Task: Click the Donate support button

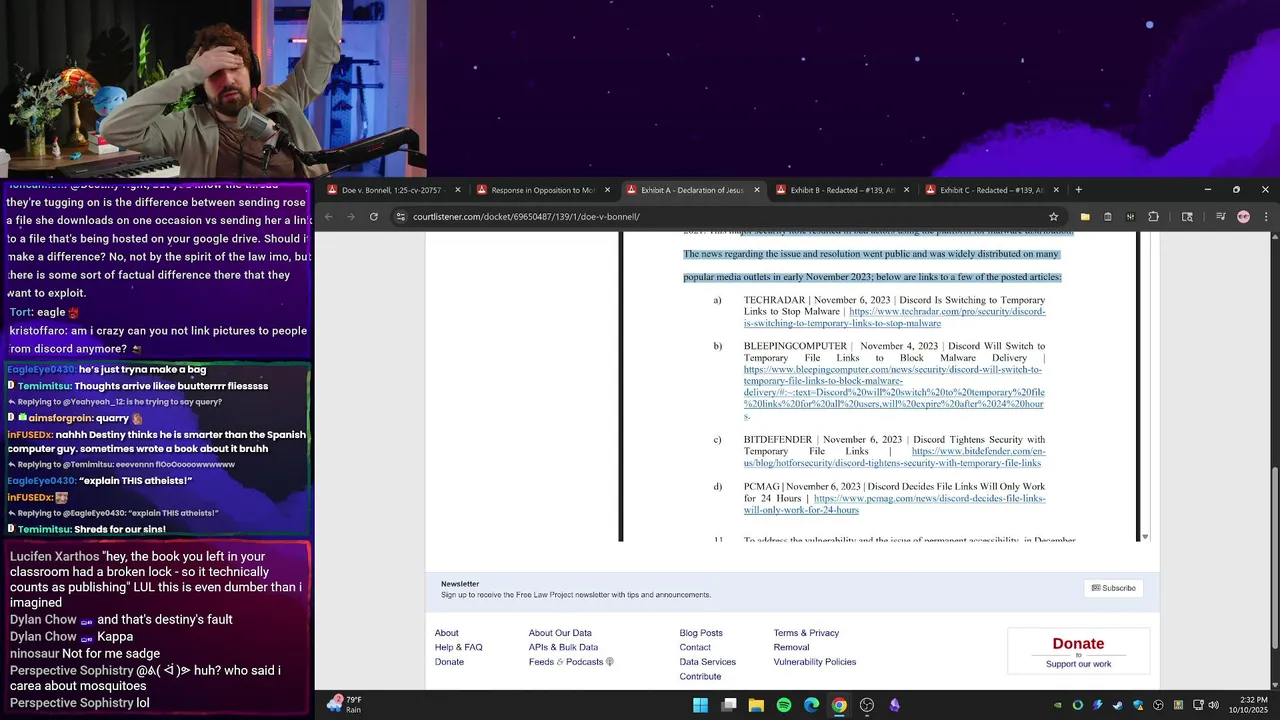Action: (x=1078, y=651)
